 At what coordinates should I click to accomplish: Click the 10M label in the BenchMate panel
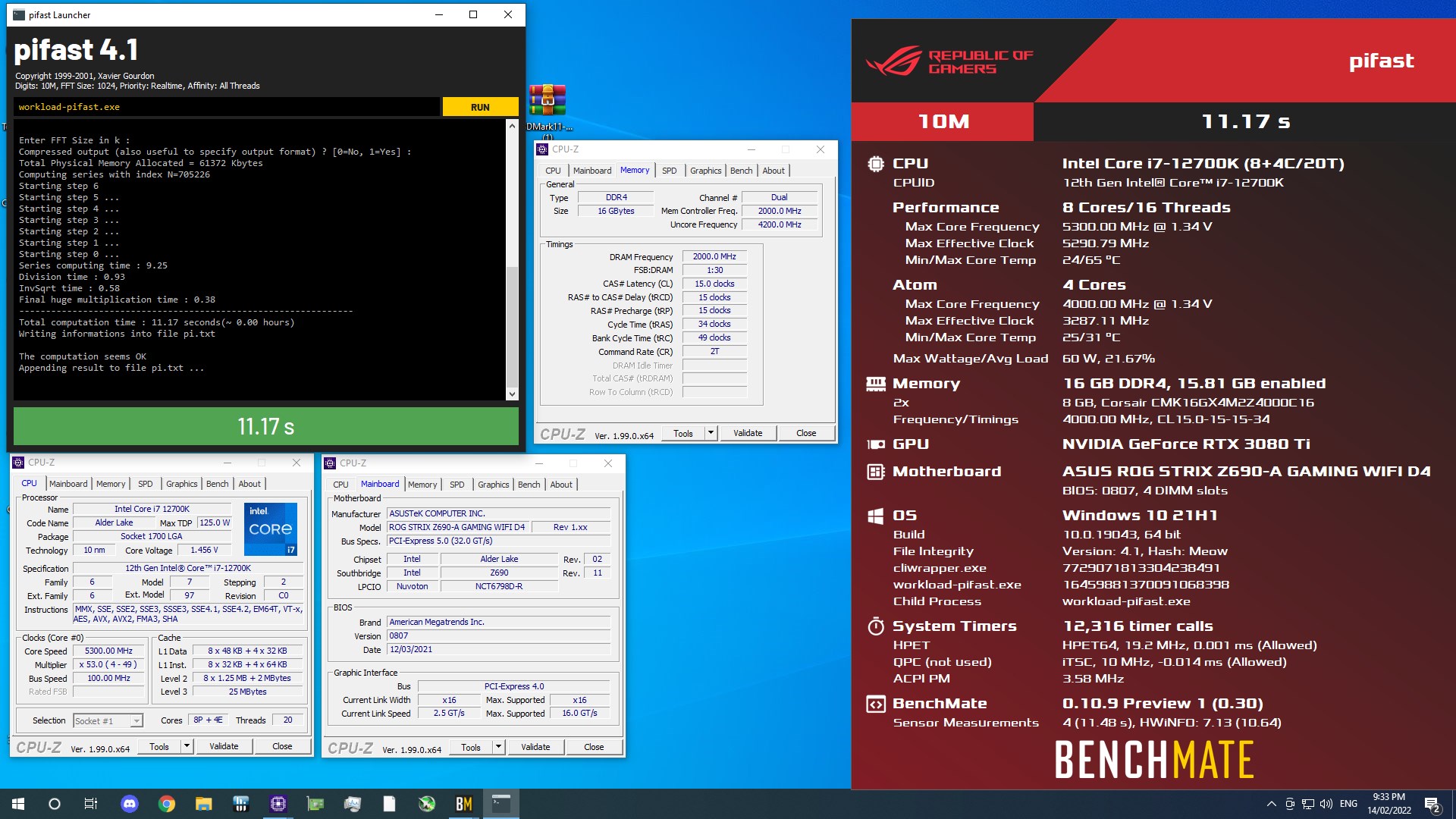click(943, 121)
